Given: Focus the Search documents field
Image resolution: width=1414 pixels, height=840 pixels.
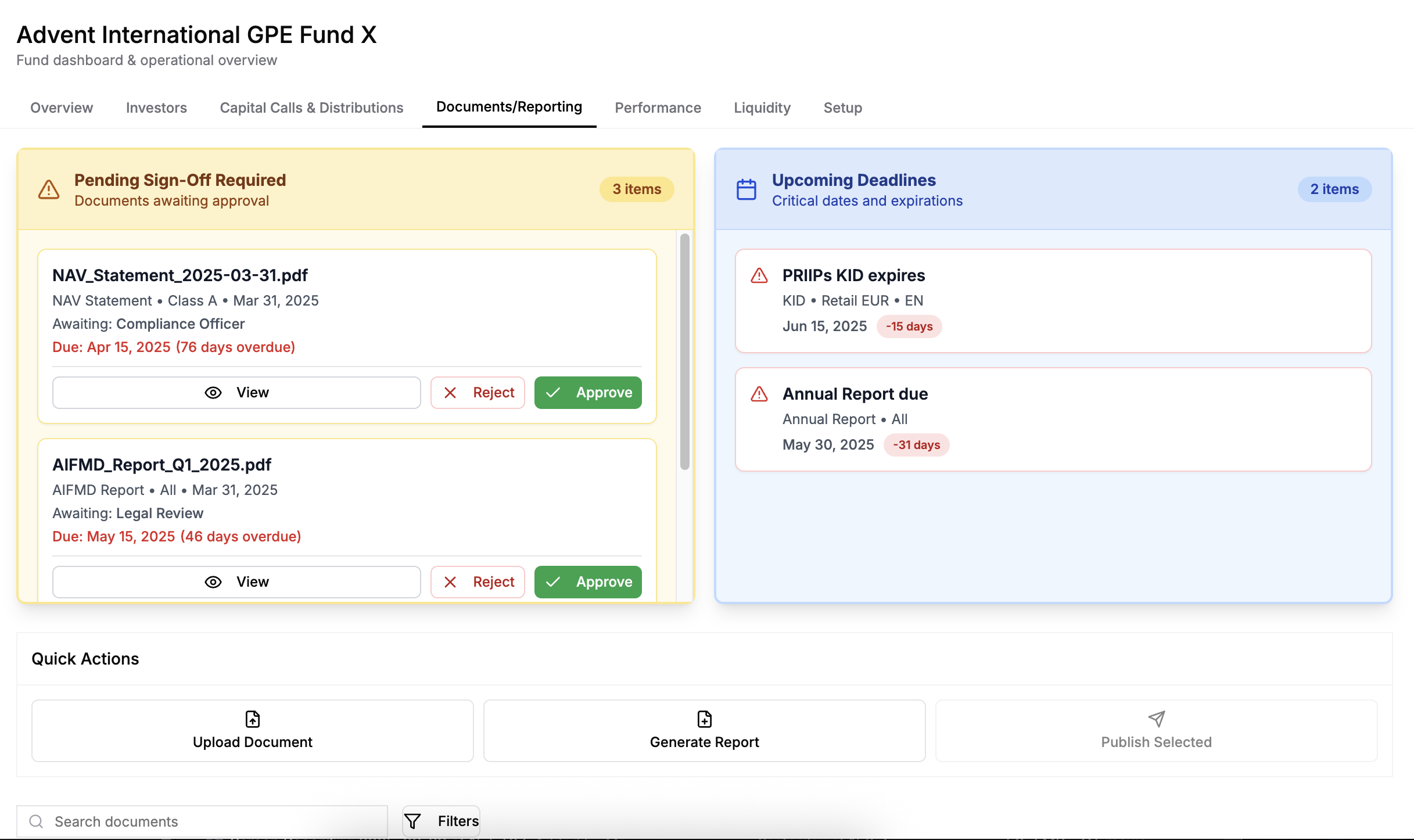Looking at the screenshot, I should click(202, 821).
